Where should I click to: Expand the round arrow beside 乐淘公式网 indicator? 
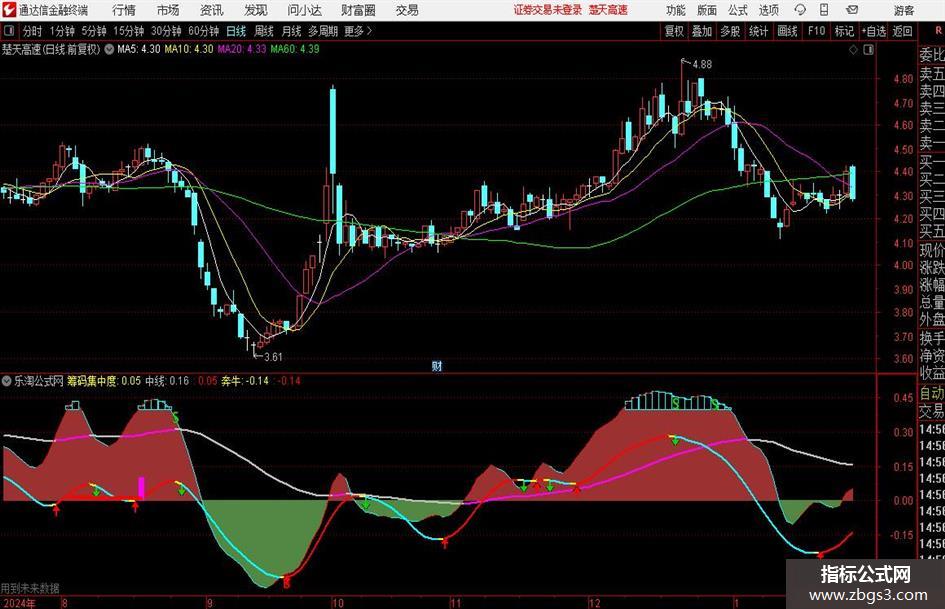click(7, 380)
